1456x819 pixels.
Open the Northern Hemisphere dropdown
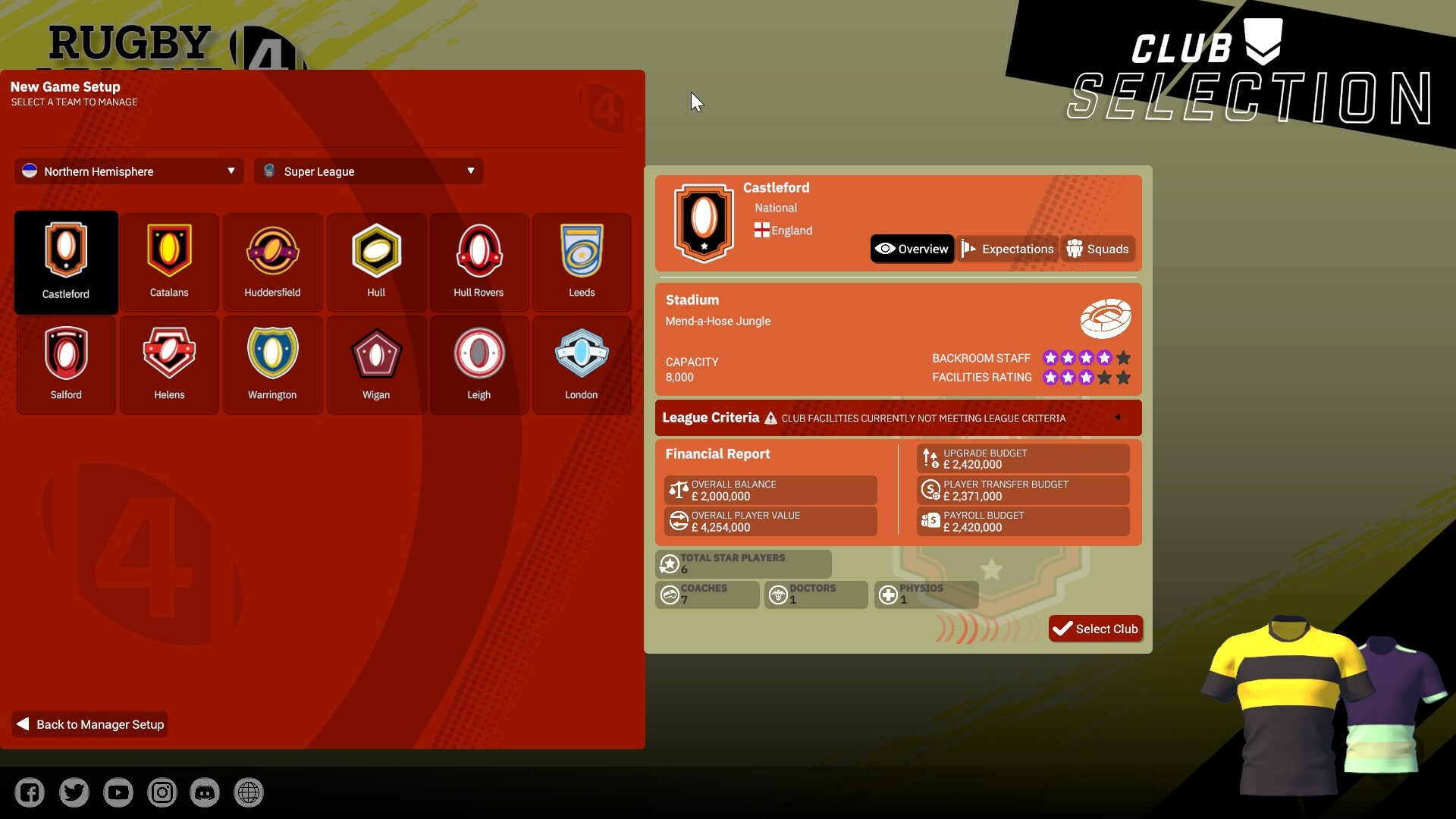128,171
